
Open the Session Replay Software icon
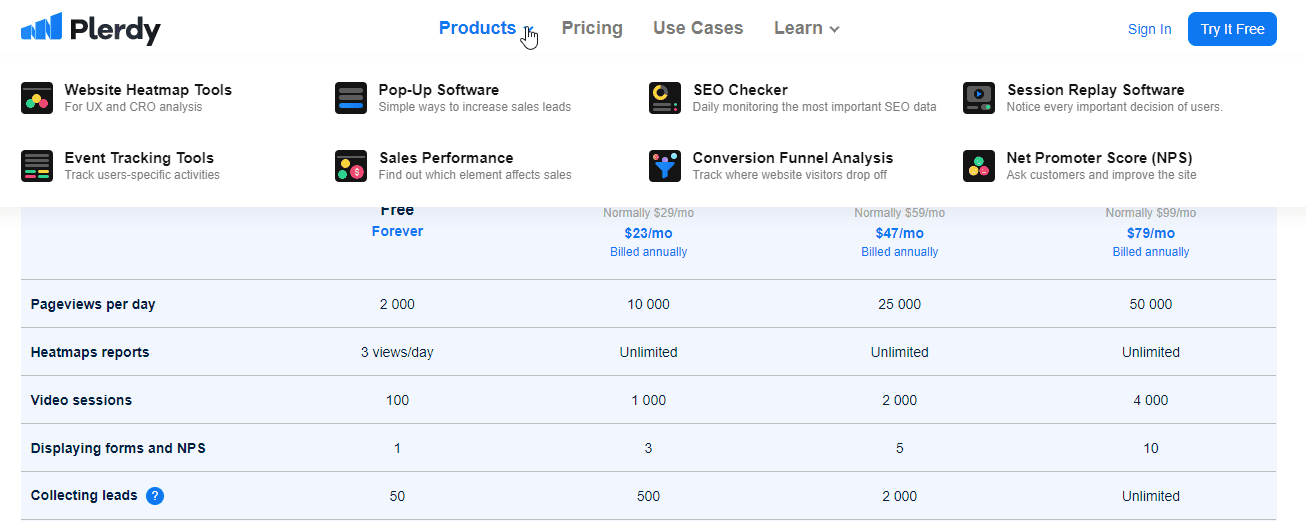(979, 98)
